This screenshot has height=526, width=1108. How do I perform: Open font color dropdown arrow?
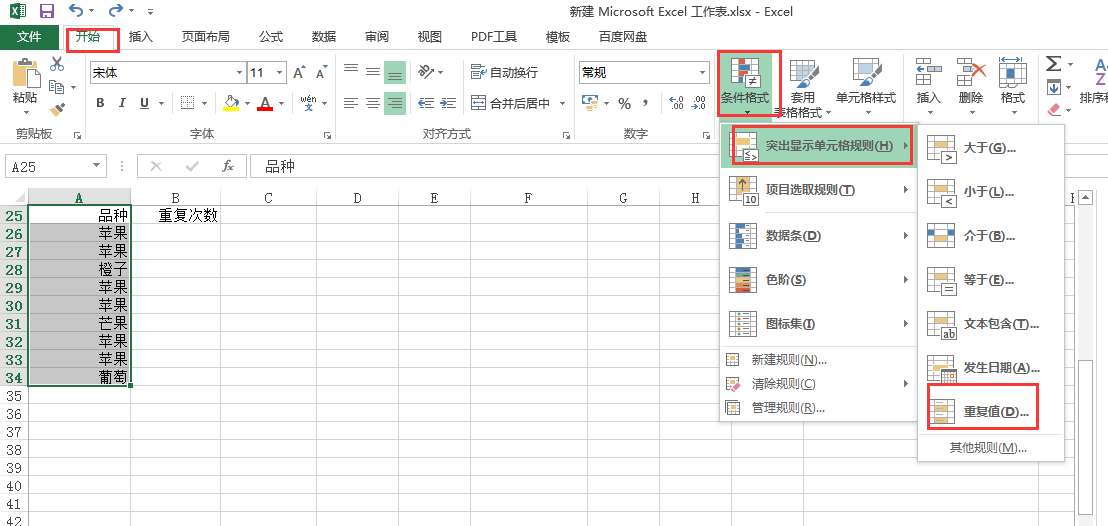click(281, 103)
